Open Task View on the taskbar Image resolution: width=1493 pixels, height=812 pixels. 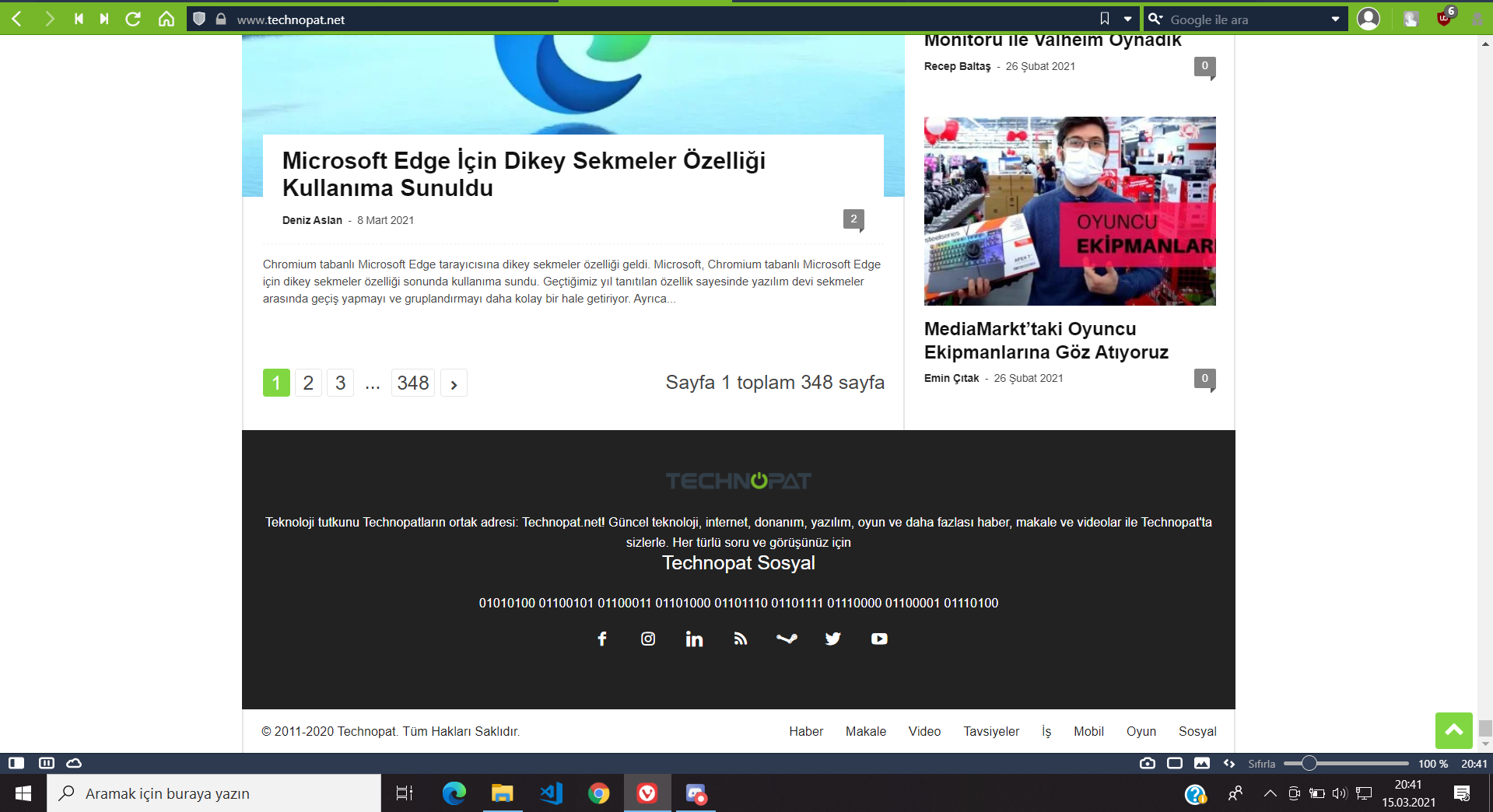pyautogui.click(x=405, y=793)
